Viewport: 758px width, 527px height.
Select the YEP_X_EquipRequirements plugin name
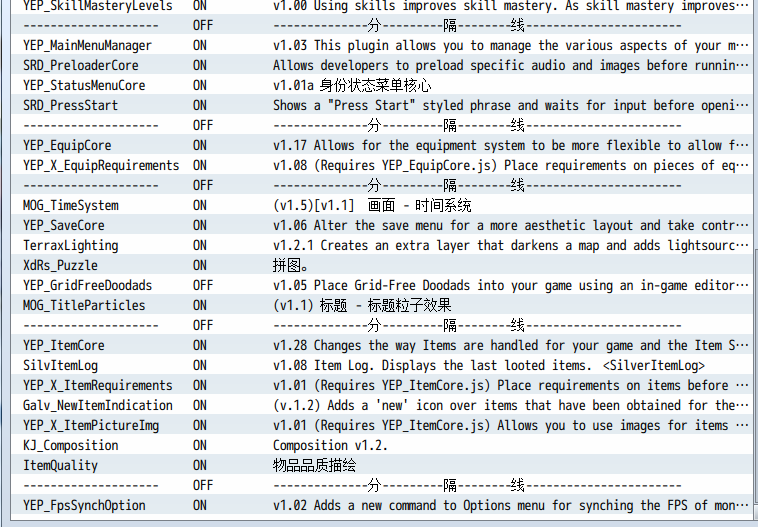point(101,165)
